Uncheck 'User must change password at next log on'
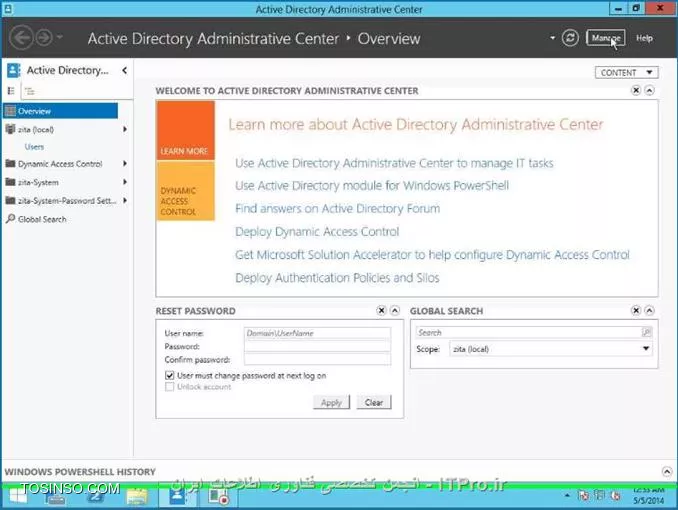The height and width of the screenshot is (510, 678). (x=170, y=375)
